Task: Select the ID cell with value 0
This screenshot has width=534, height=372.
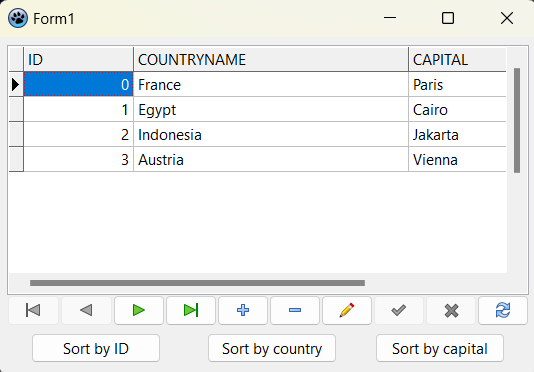Action: (78, 84)
